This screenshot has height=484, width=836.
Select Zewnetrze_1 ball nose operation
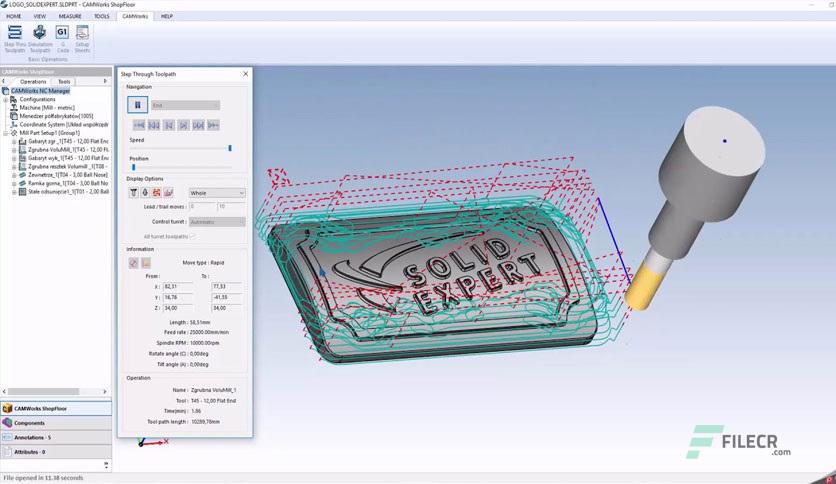click(x=68, y=175)
